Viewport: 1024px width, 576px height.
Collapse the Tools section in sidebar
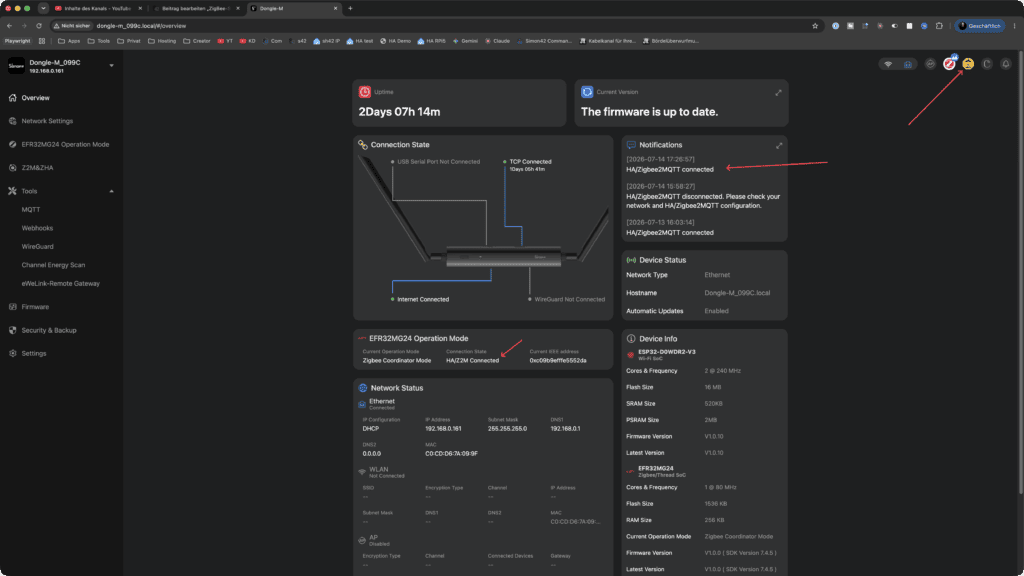point(111,191)
